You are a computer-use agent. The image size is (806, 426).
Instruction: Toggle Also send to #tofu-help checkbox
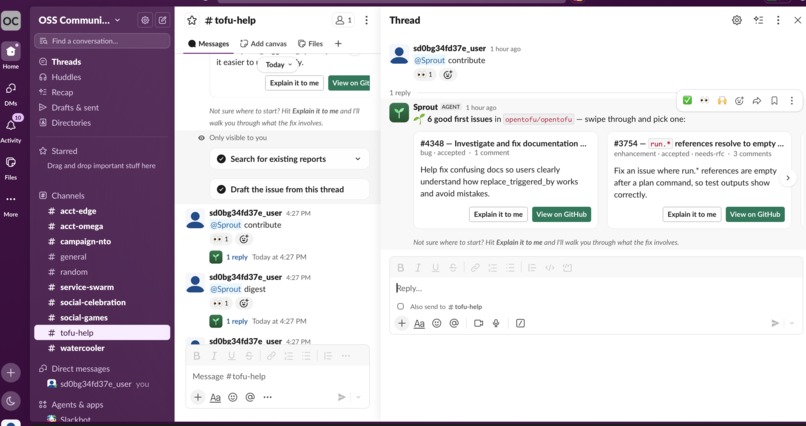(400, 306)
